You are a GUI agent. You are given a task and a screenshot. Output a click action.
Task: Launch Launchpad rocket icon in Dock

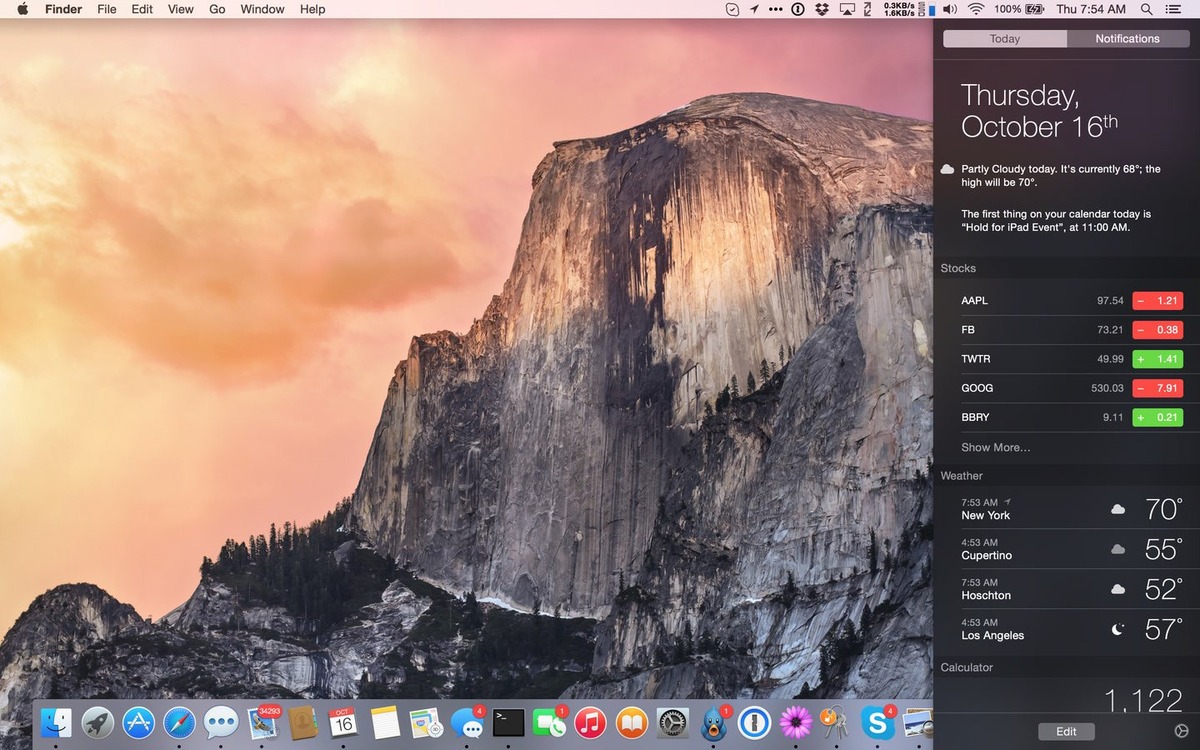click(98, 722)
